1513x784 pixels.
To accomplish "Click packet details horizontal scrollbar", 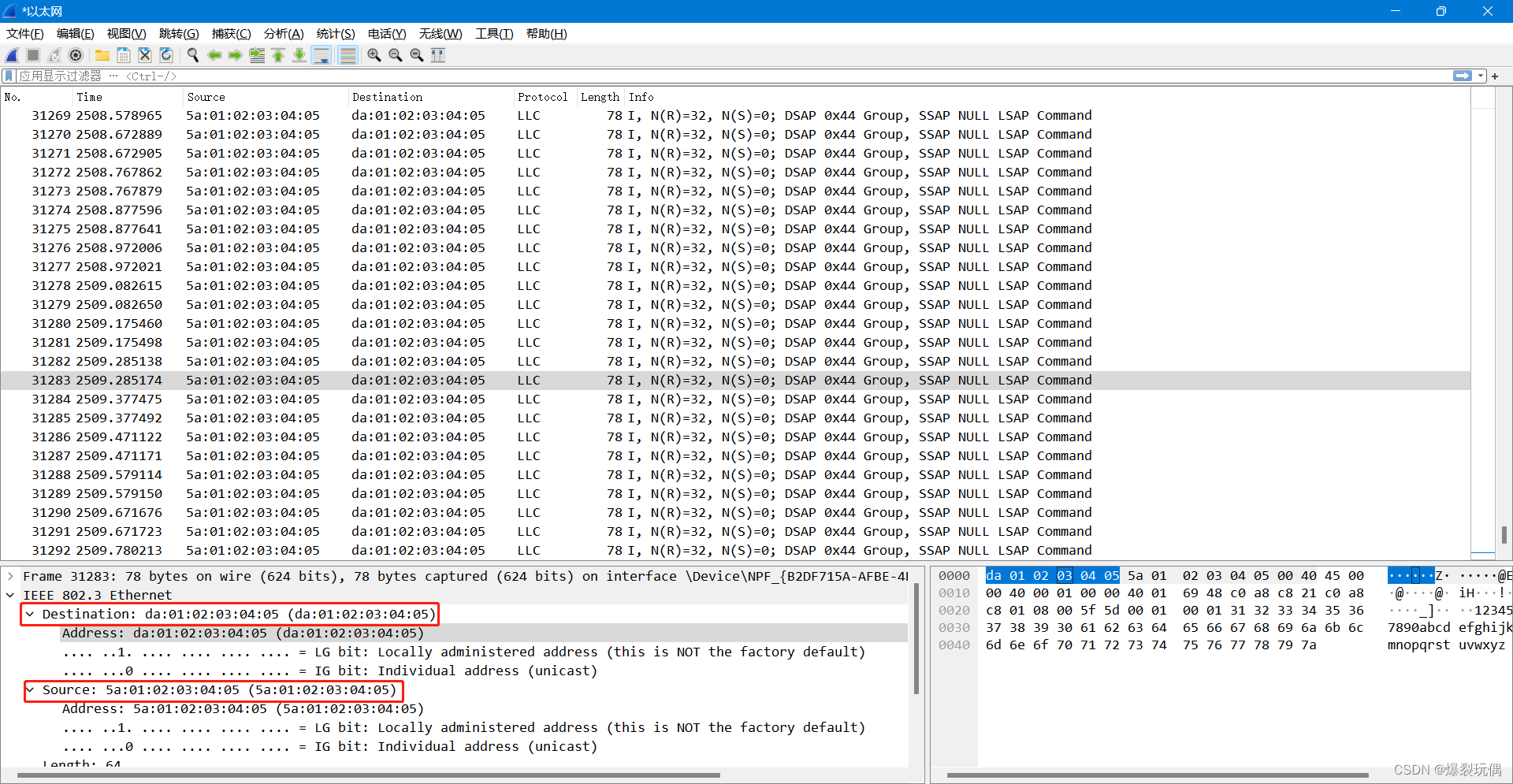I will 368,775.
